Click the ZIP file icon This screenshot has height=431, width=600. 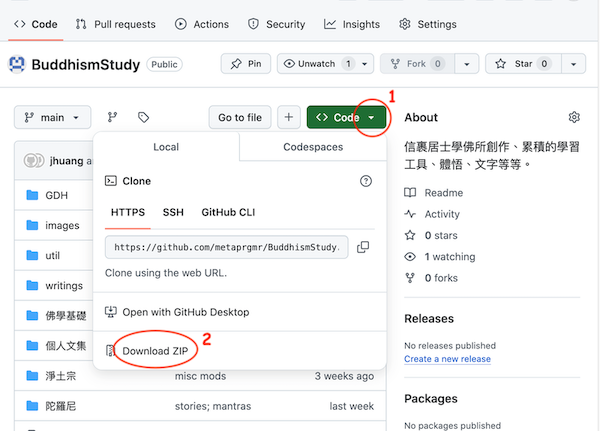click(x=110, y=351)
